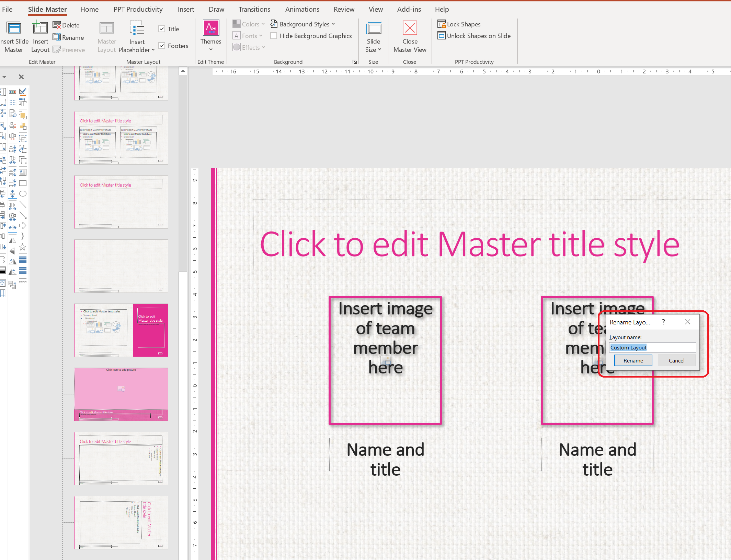
Task: Click Rename in the Edit Master group
Action: pyautogui.click(x=69, y=37)
